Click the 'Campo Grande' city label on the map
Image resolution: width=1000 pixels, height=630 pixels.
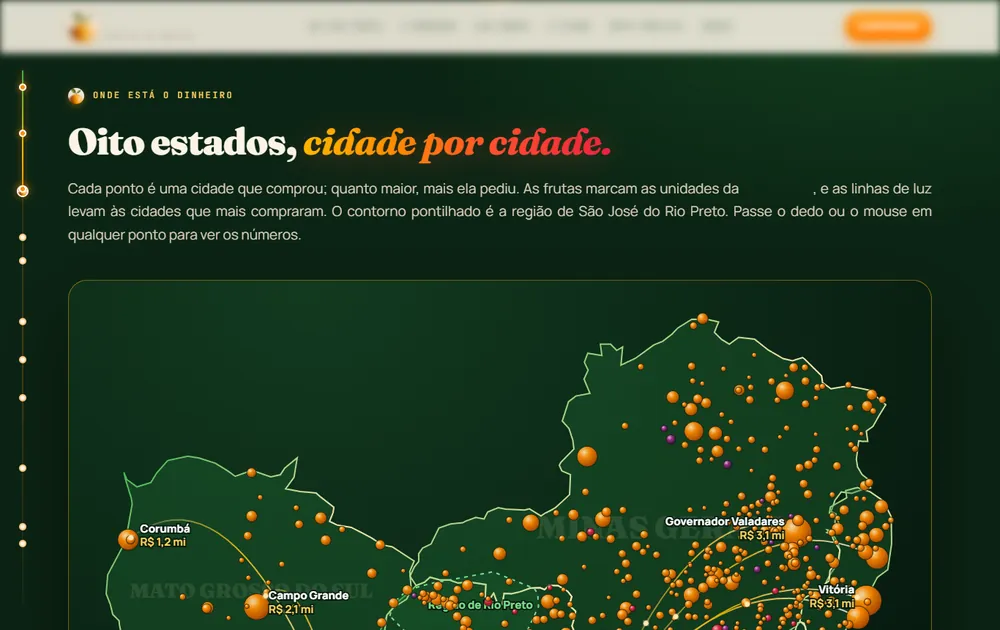click(309, 596)
